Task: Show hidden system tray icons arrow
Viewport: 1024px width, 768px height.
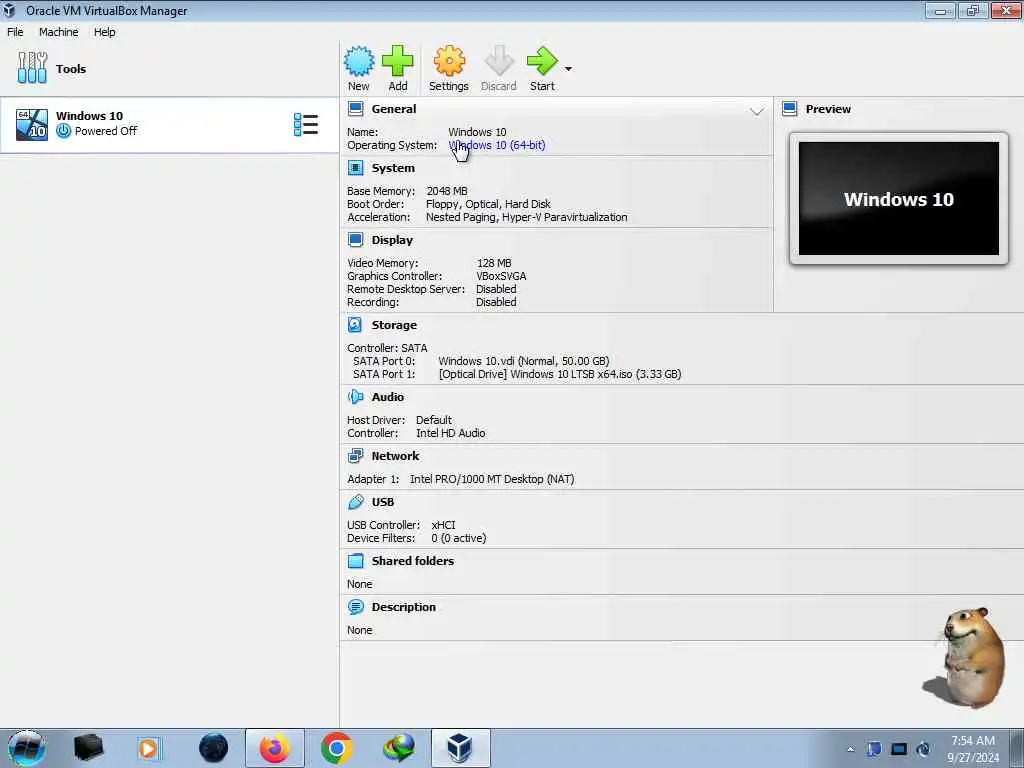Action: 850,749
